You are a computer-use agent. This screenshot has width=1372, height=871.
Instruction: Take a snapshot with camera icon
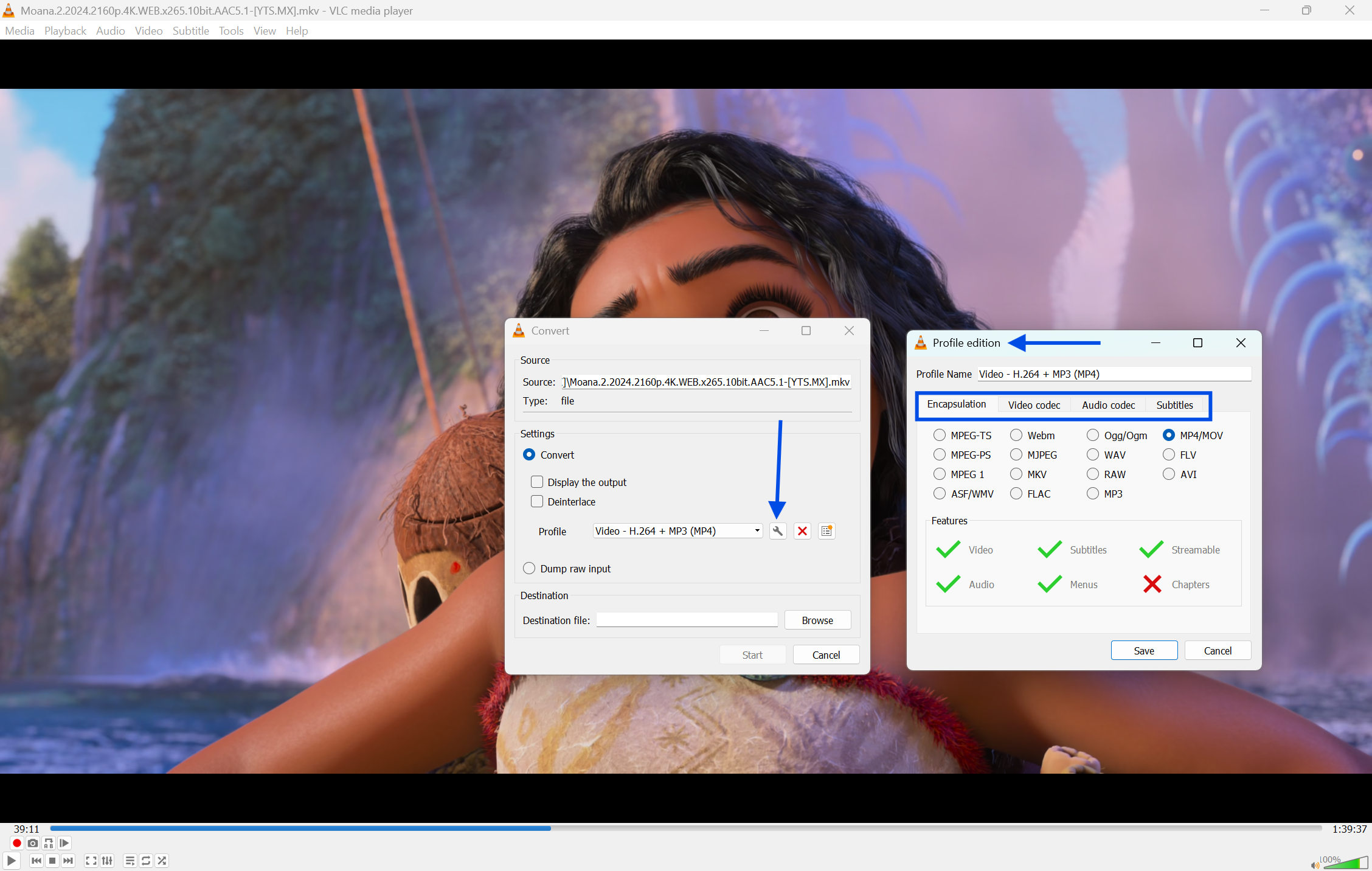[x=33, y=843]
